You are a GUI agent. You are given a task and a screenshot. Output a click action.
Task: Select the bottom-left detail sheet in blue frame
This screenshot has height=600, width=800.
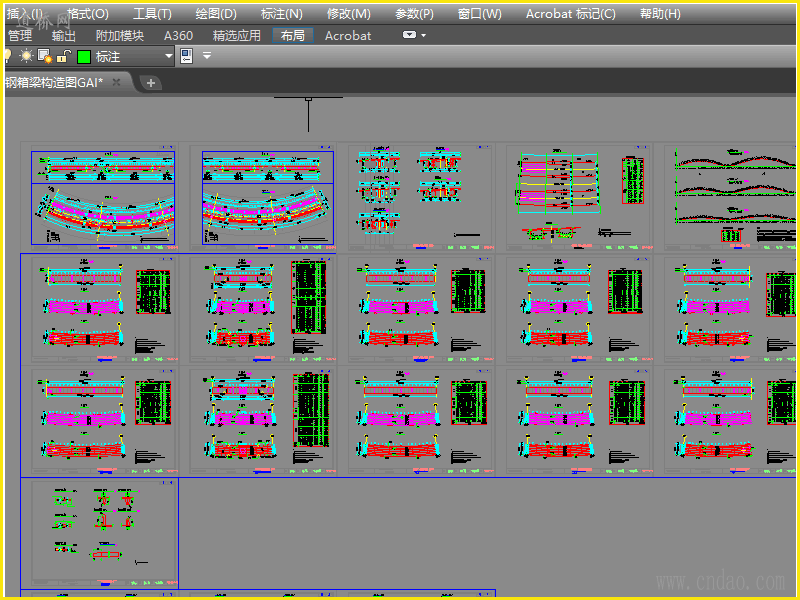pos(100,532)
